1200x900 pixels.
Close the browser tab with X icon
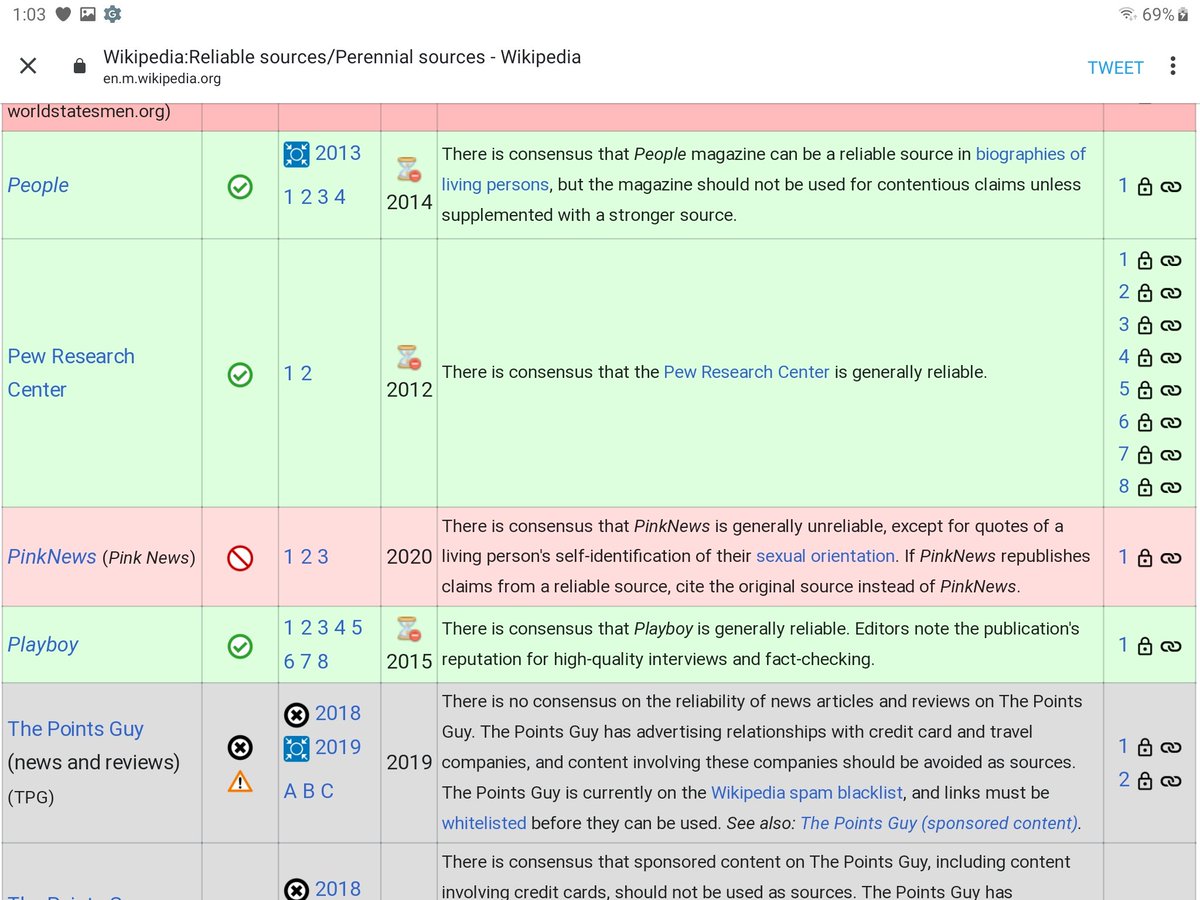pos(28,66)
